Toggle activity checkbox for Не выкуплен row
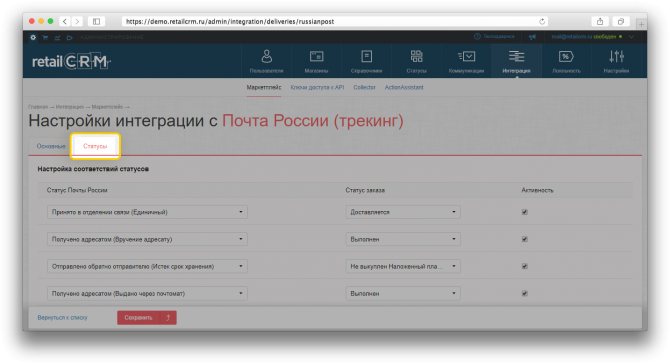Viewport: 670px width, 364px height. pyautogui.click(x=524, y=266)
